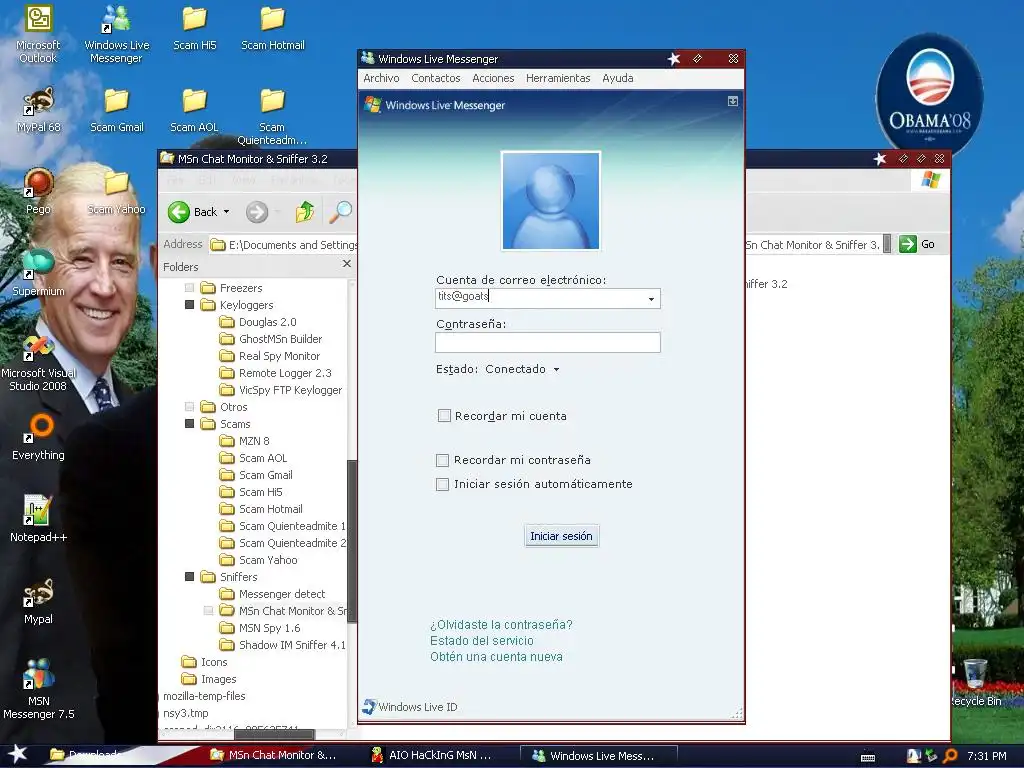Expand the Freezers folder tree node

pos(189,287)
